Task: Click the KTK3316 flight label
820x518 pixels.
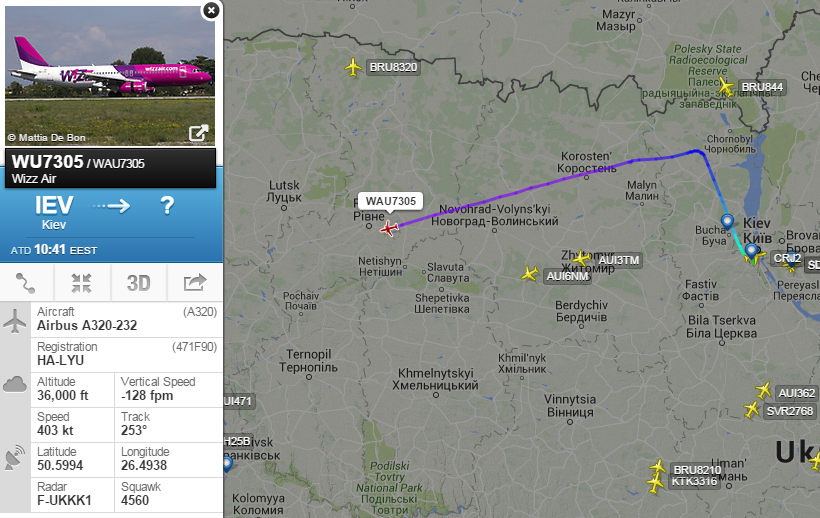Action: tap(694, 481)
